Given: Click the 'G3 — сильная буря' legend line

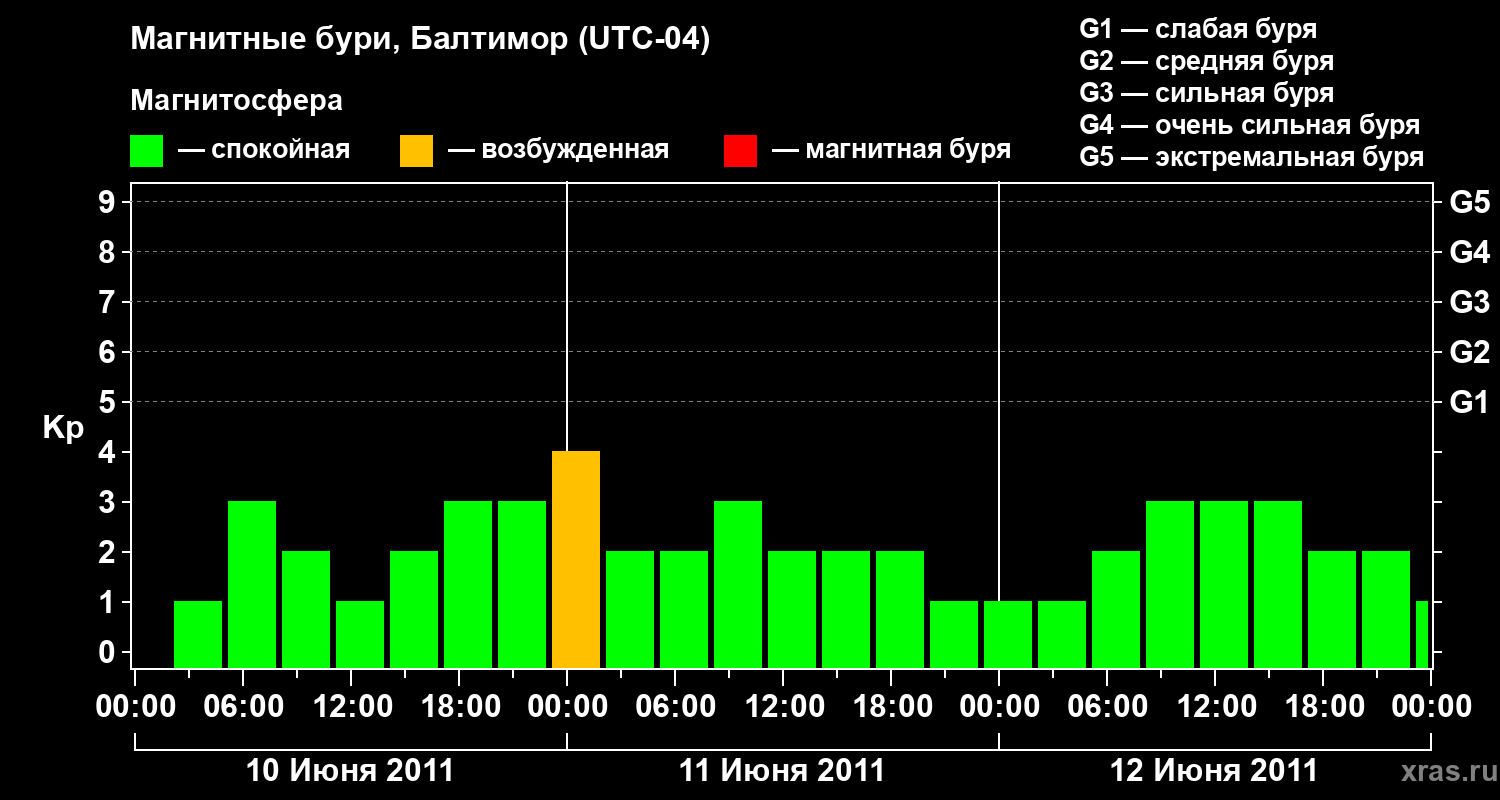Looking at the screenshot, I should pos(1206,93).
